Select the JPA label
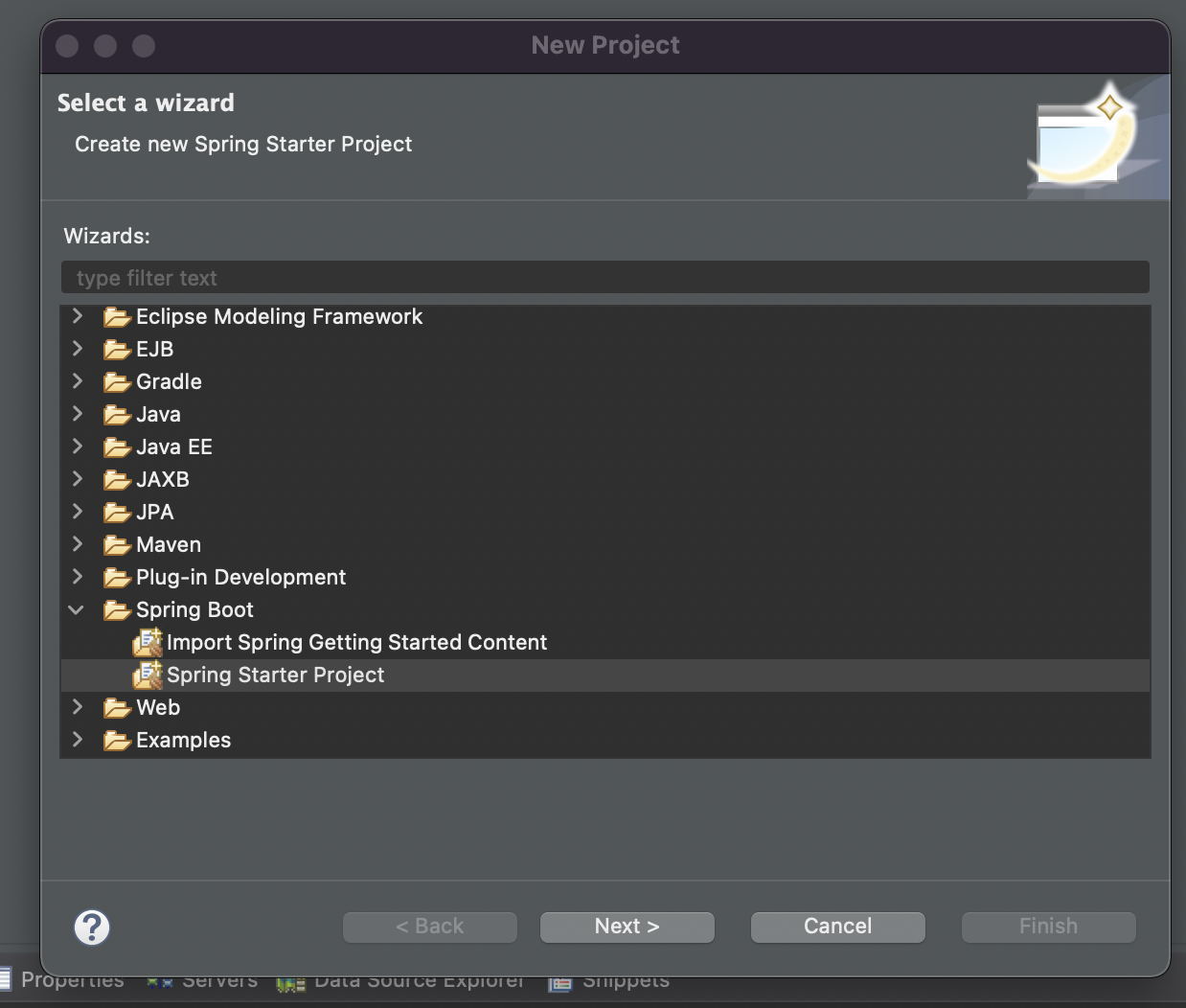The width and height of the screenshot is (1186, 1008). pyautogui.click(x=154, y=513)
